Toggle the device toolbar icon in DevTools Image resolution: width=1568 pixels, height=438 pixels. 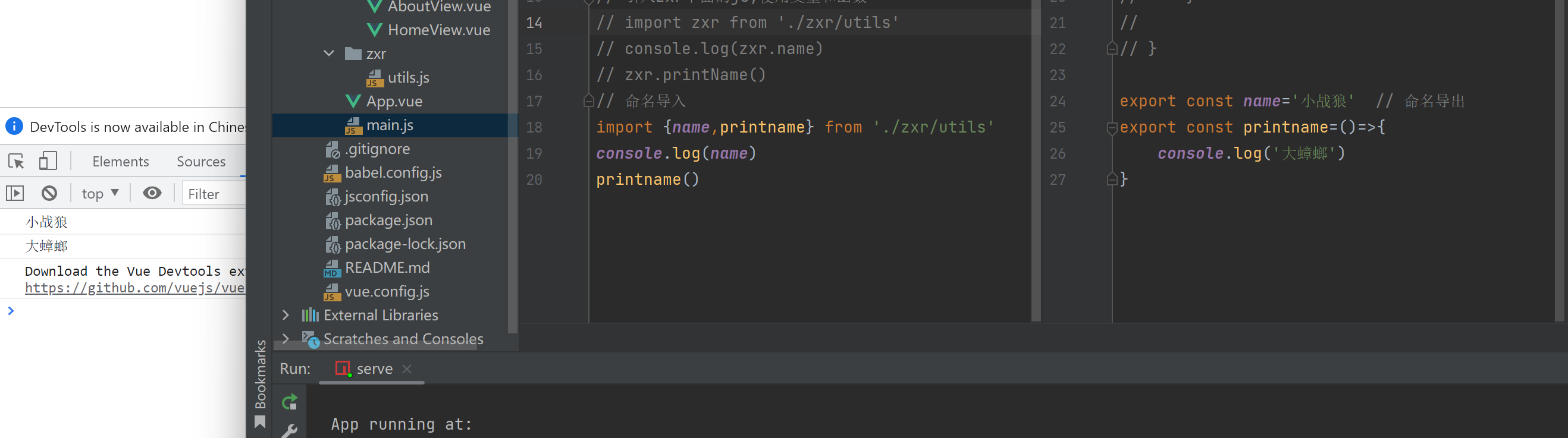48,160
